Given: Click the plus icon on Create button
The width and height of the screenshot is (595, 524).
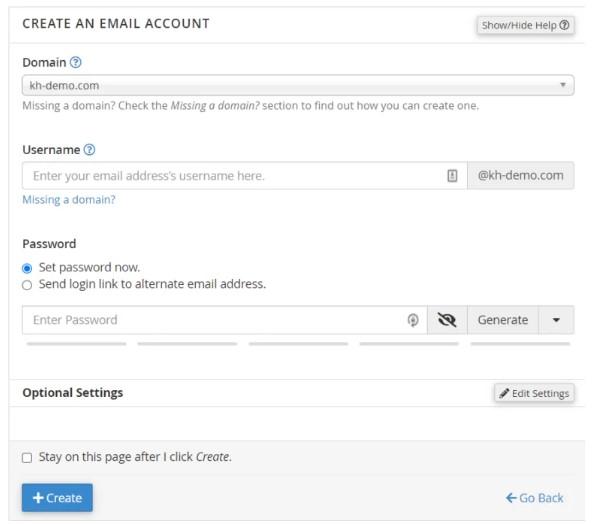Looking at the screenshot, I should tap(38, 498).
